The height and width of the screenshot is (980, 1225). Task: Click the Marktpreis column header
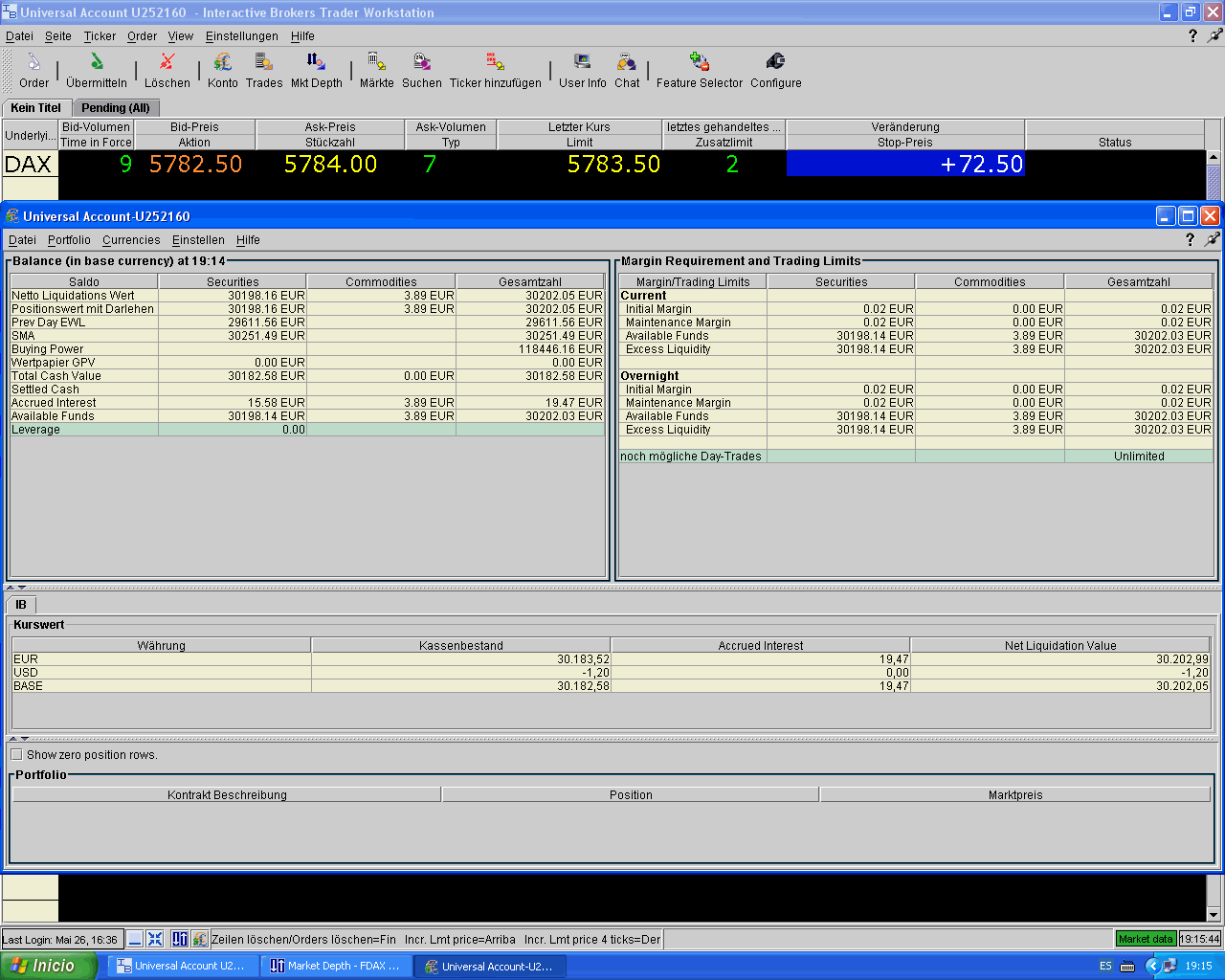pyautogui.click(x=1015, y=794)
